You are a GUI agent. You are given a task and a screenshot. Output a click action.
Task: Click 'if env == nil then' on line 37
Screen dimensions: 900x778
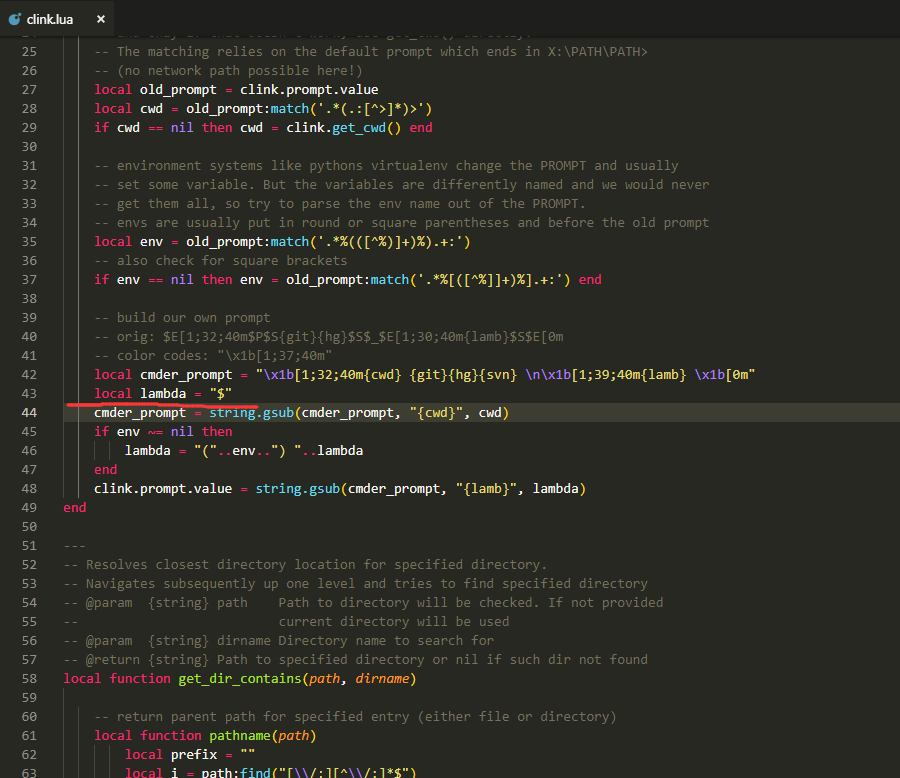[x=163, y=280]
